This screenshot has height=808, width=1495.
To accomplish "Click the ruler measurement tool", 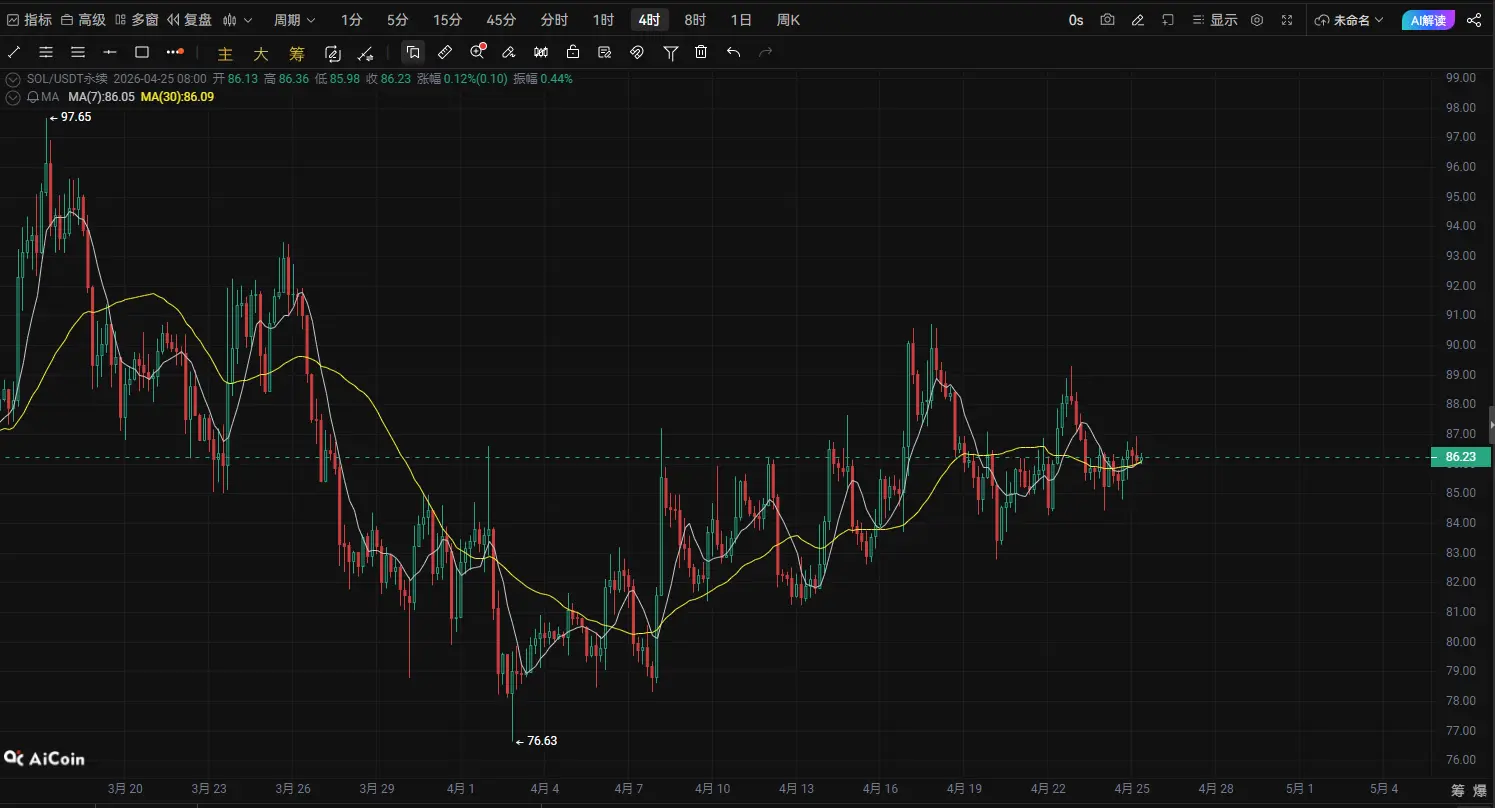I will tap(445, 52).
